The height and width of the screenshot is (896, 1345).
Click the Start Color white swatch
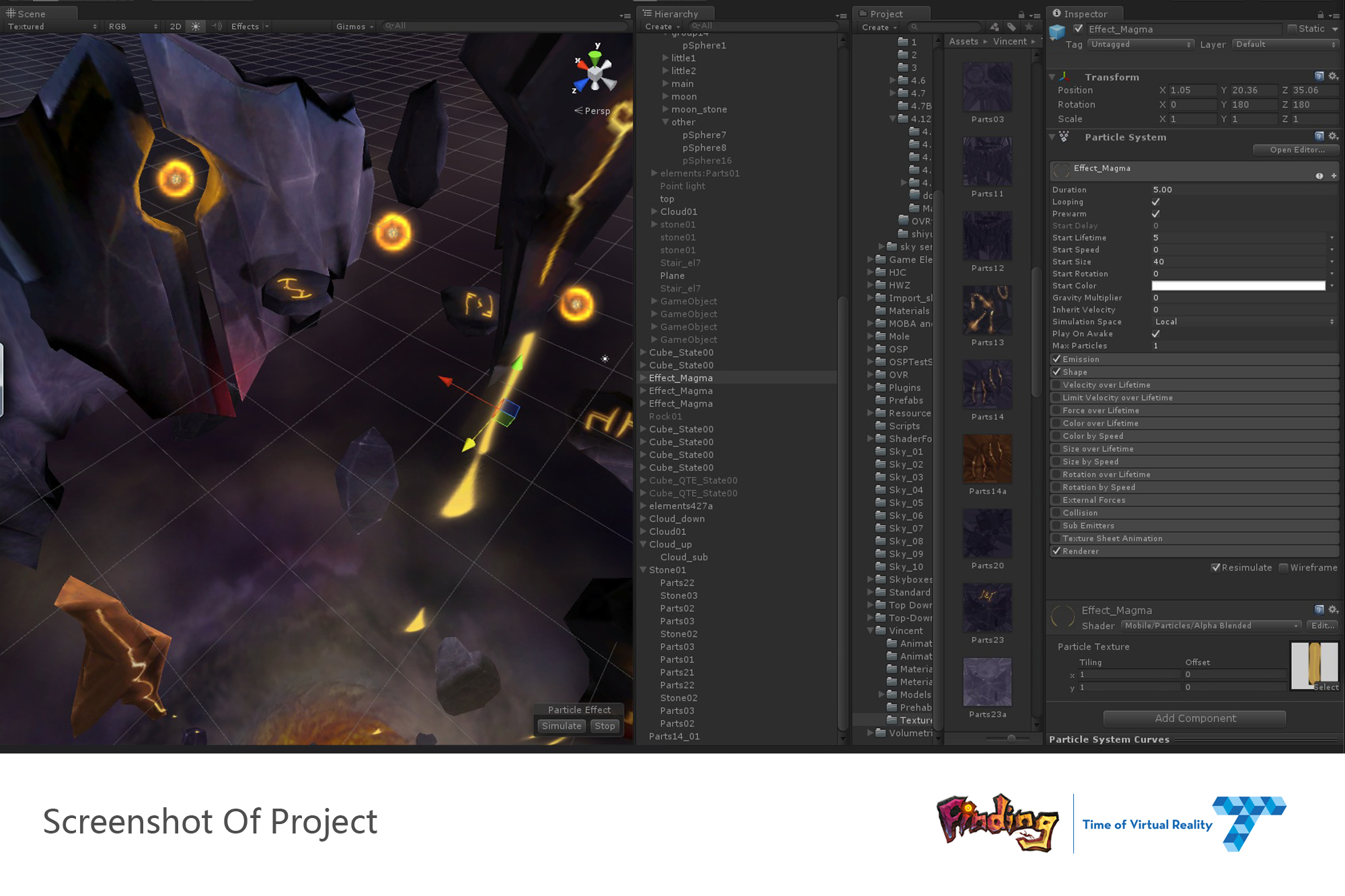coord(1238,286)
